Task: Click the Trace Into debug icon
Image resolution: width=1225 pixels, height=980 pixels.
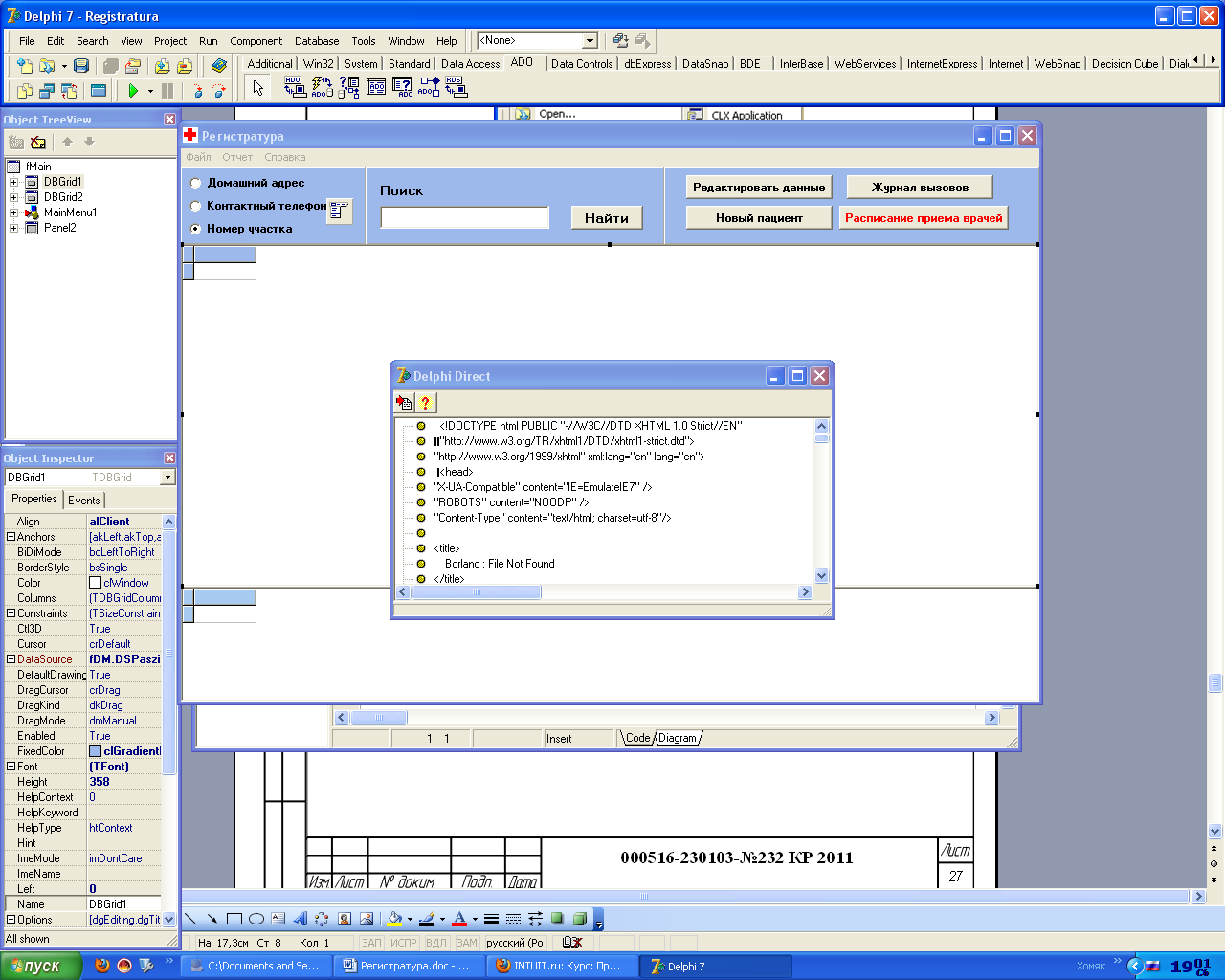Action: pos(196,91)
